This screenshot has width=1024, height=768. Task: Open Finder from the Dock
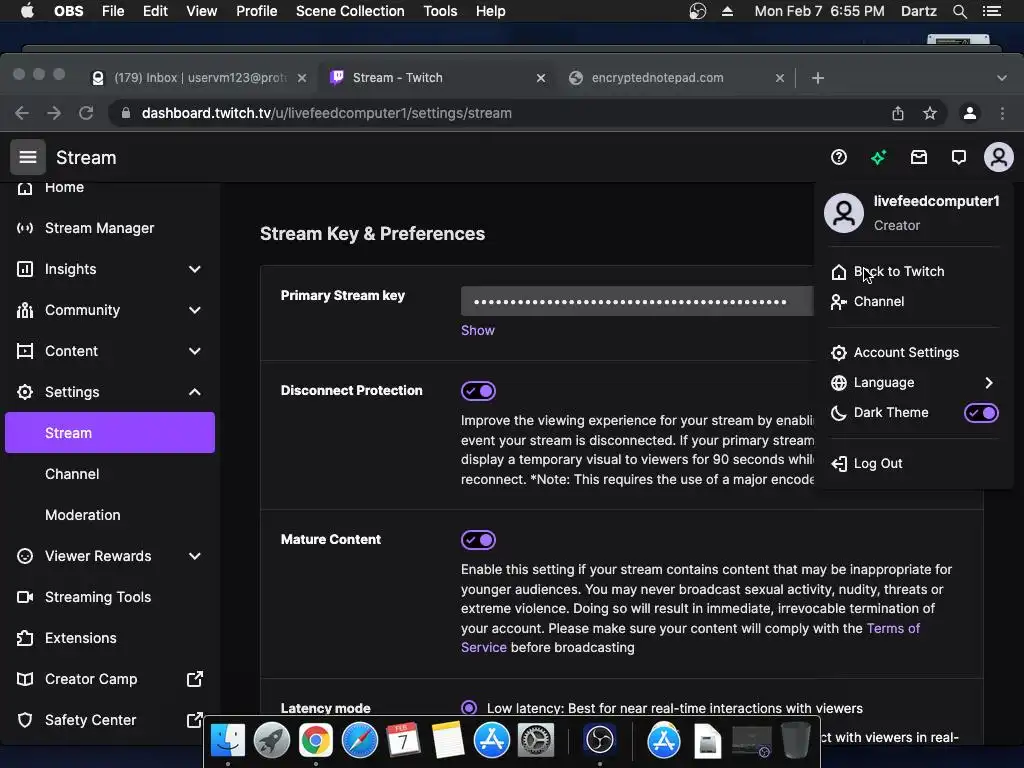[x=227, y=740]
